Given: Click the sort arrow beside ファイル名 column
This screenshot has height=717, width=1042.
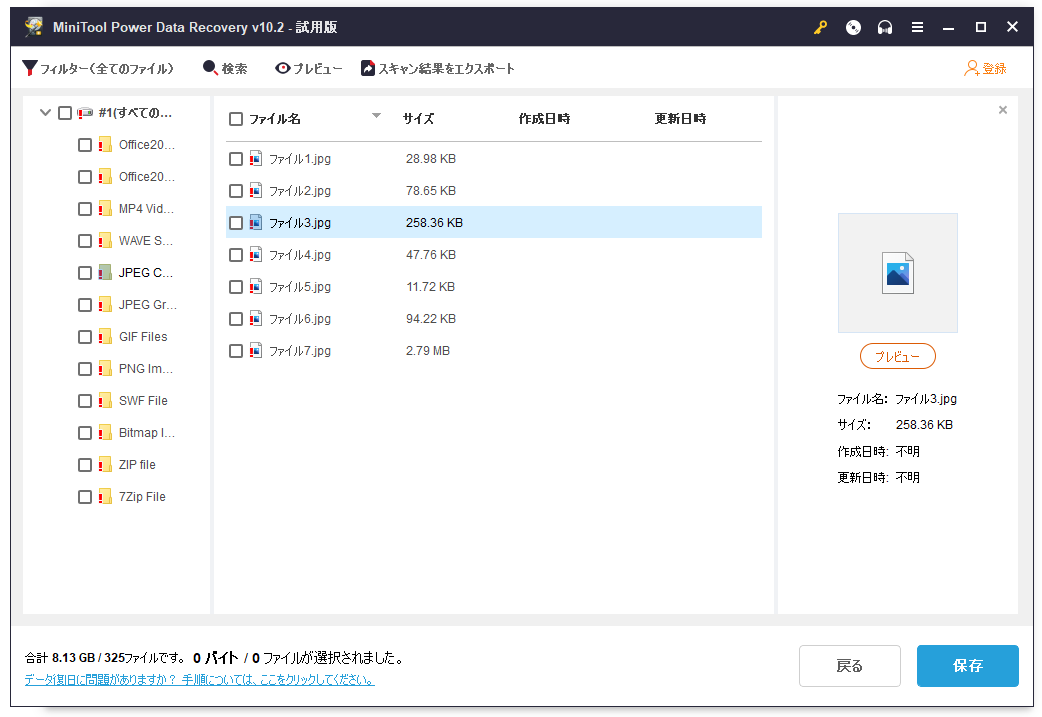Looking at the screenshot, I should click(x=377, y=117).
